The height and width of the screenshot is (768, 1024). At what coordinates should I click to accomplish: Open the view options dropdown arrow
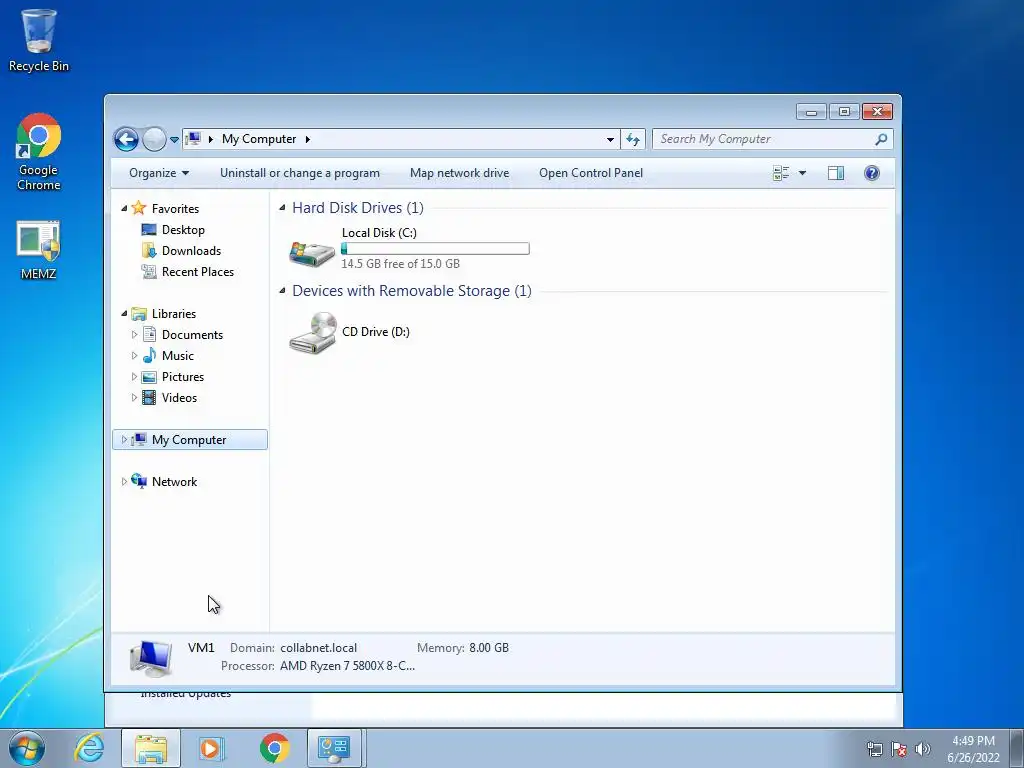click(x=803, y=173)
